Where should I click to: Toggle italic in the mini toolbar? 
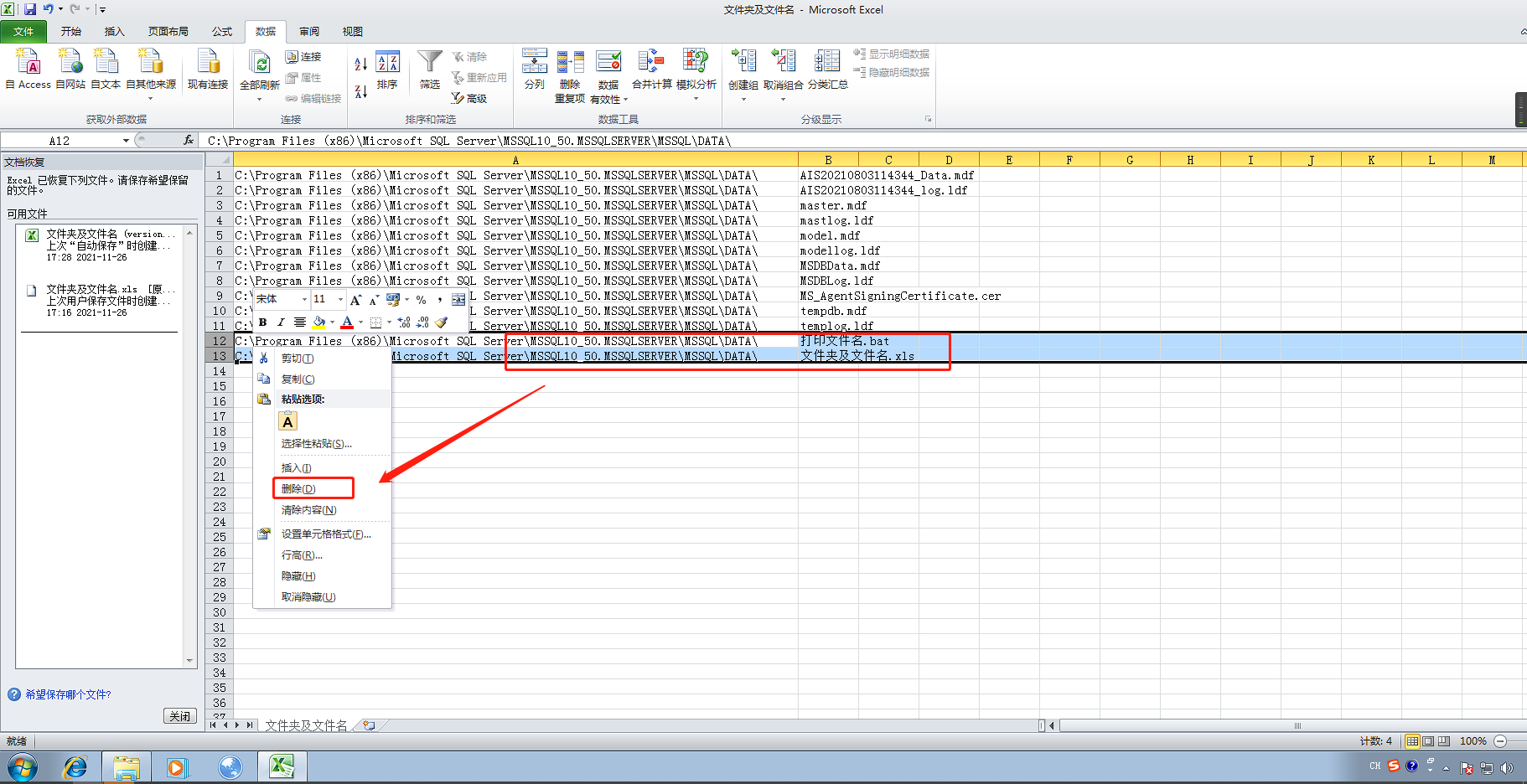[281, 322]
